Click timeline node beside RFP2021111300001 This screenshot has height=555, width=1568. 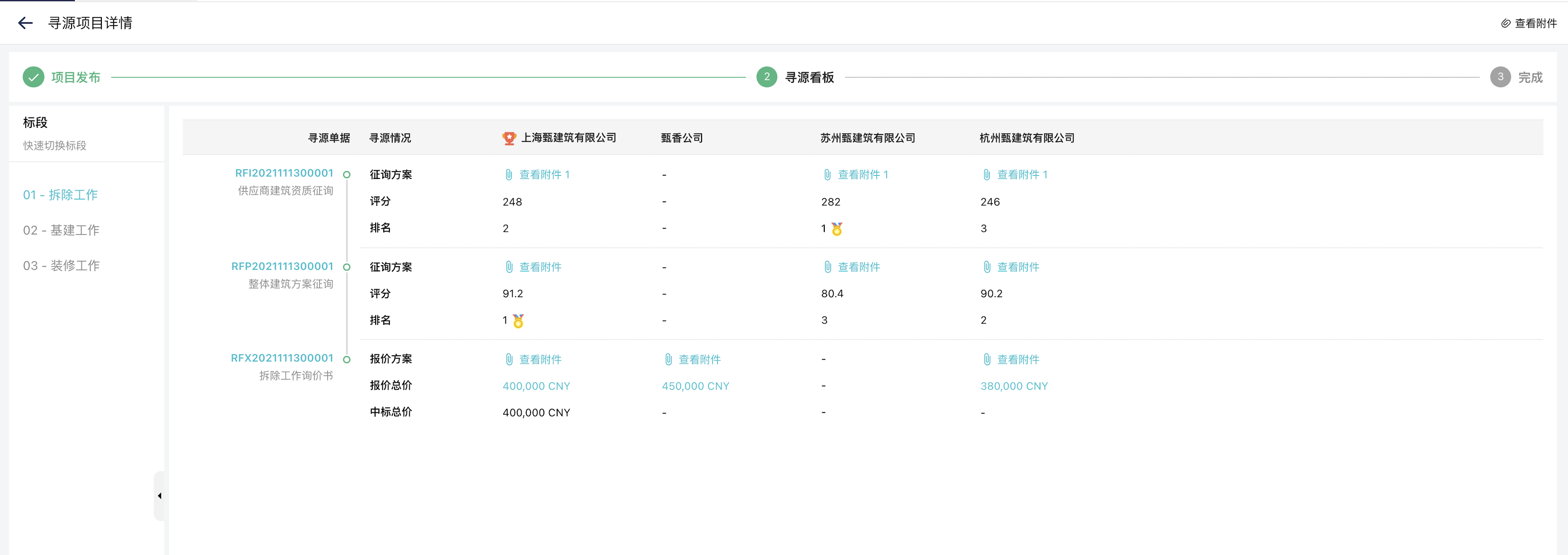346,267
